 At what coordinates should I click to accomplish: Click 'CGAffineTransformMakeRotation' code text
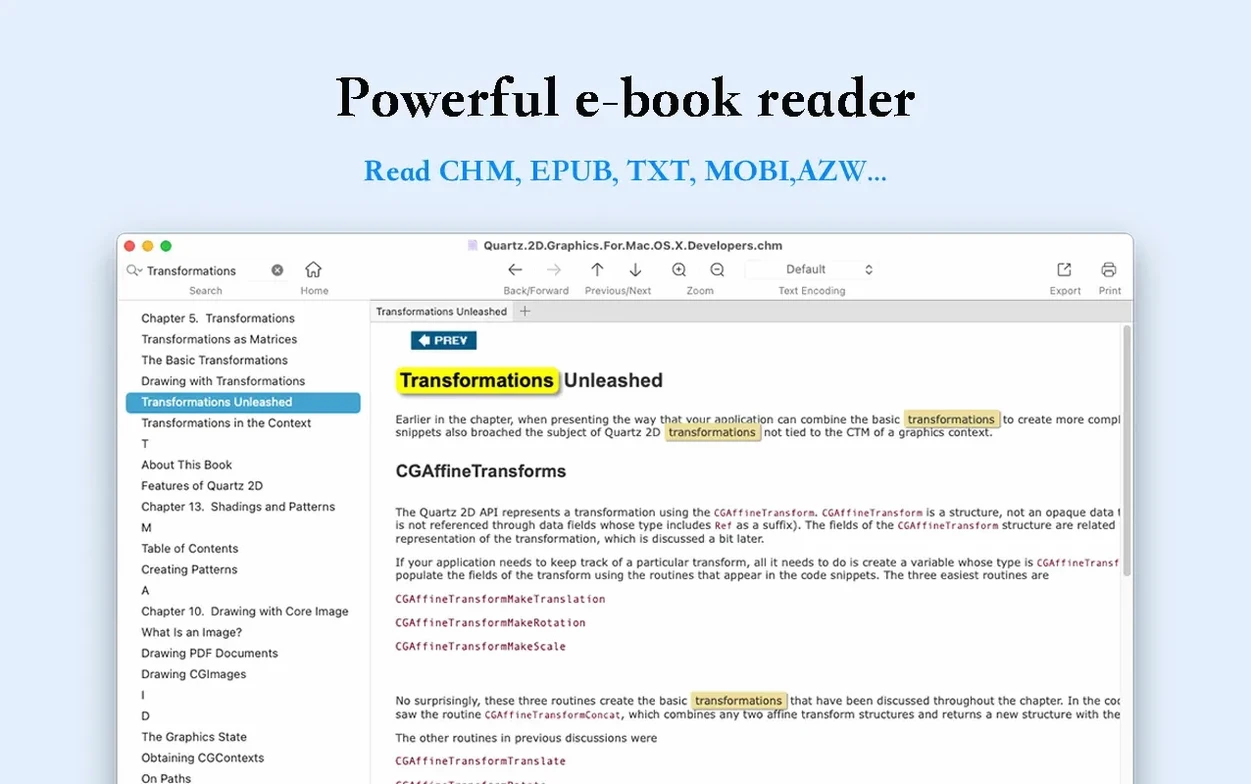tap(490, 623)
